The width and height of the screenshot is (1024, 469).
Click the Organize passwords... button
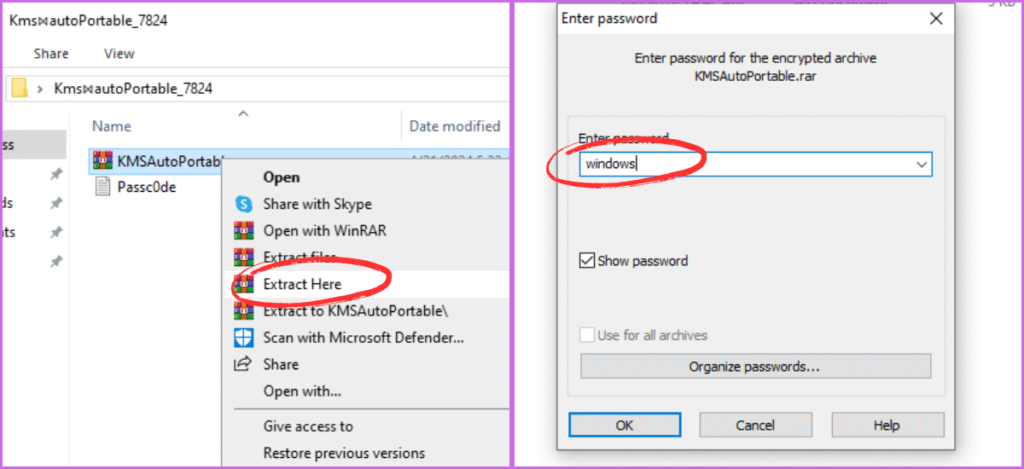point(755,366)
